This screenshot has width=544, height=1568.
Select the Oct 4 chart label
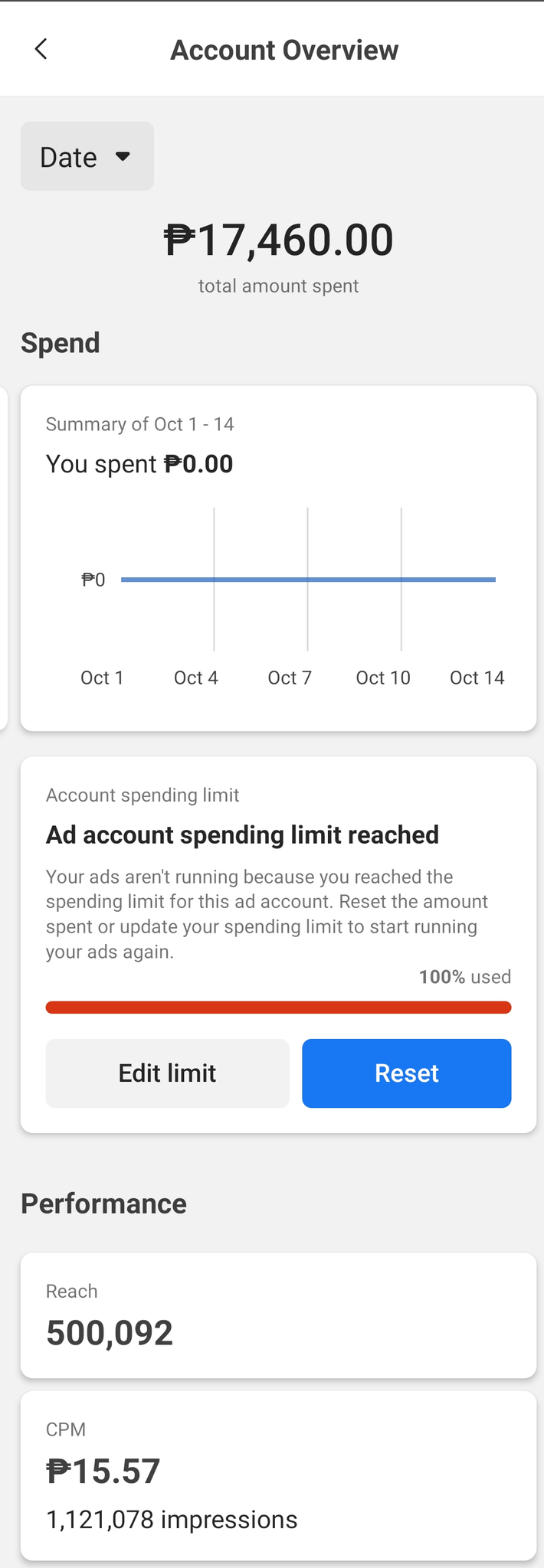tap(196, 678)
